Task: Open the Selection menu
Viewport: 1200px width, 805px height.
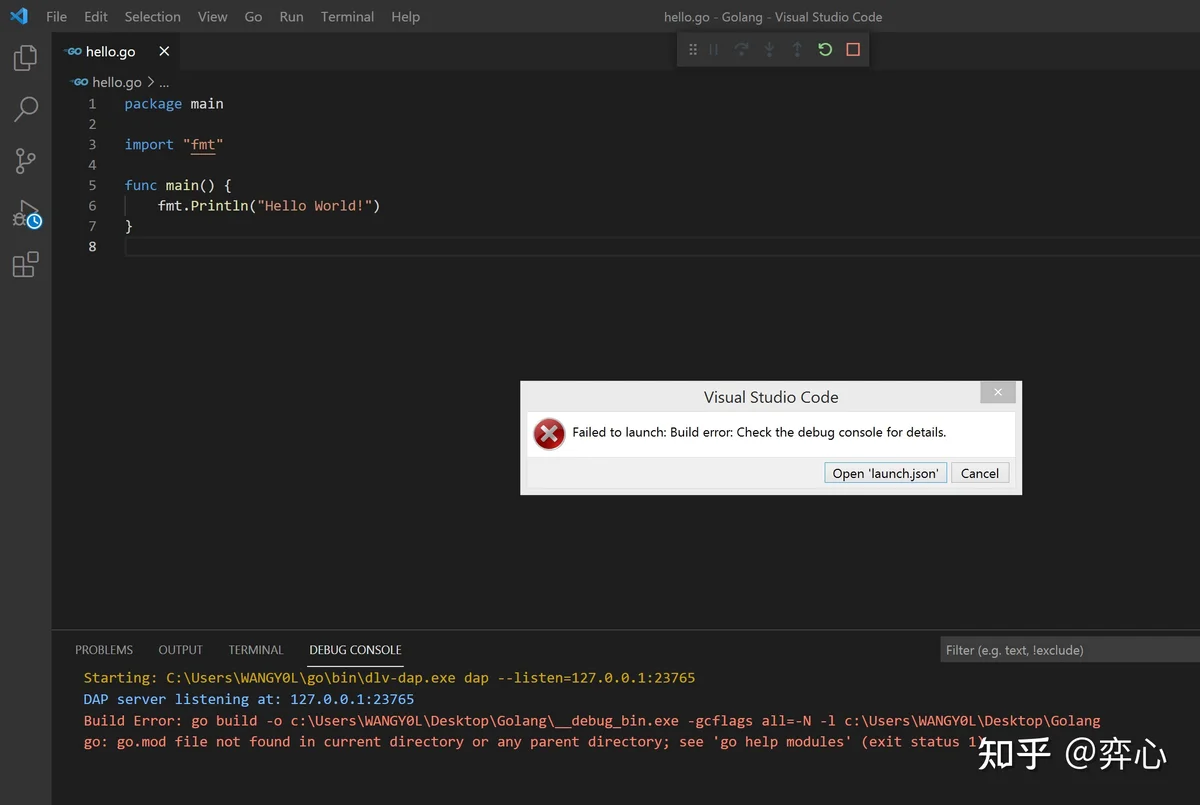Action: 153,17
